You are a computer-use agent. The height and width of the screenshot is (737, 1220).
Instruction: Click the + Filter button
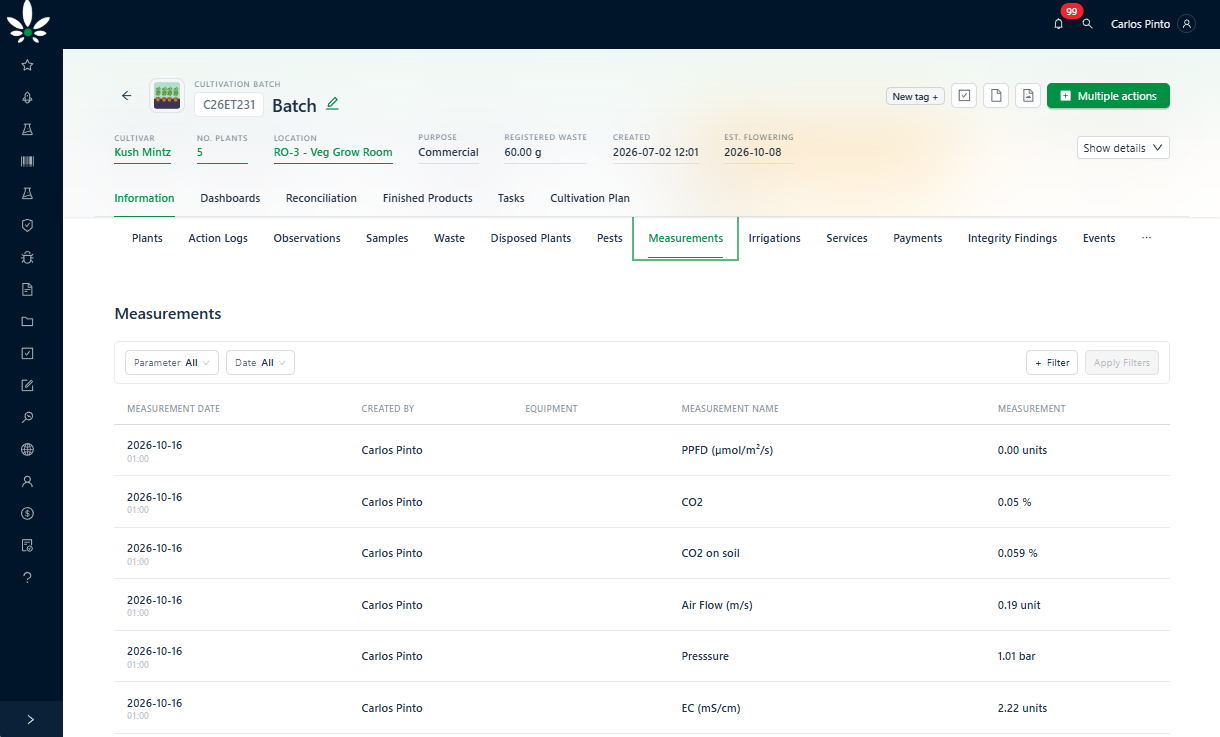pos(1052,363)
